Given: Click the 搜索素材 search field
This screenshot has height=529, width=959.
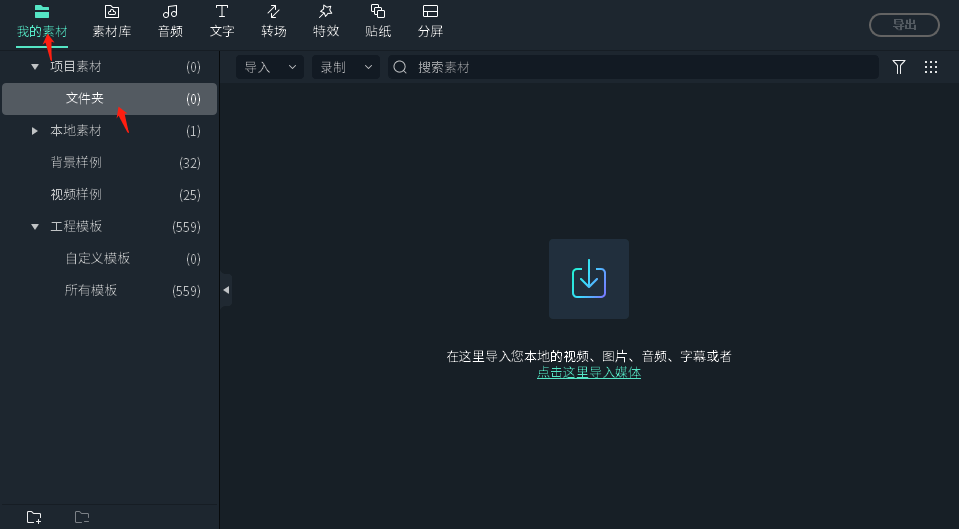Looking at the screenshot, I should 640,67.
